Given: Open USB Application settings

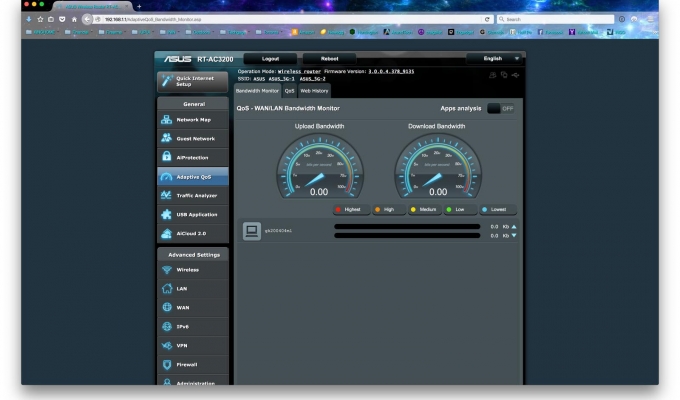Looking at the screenshot, I should coord(193,214).
